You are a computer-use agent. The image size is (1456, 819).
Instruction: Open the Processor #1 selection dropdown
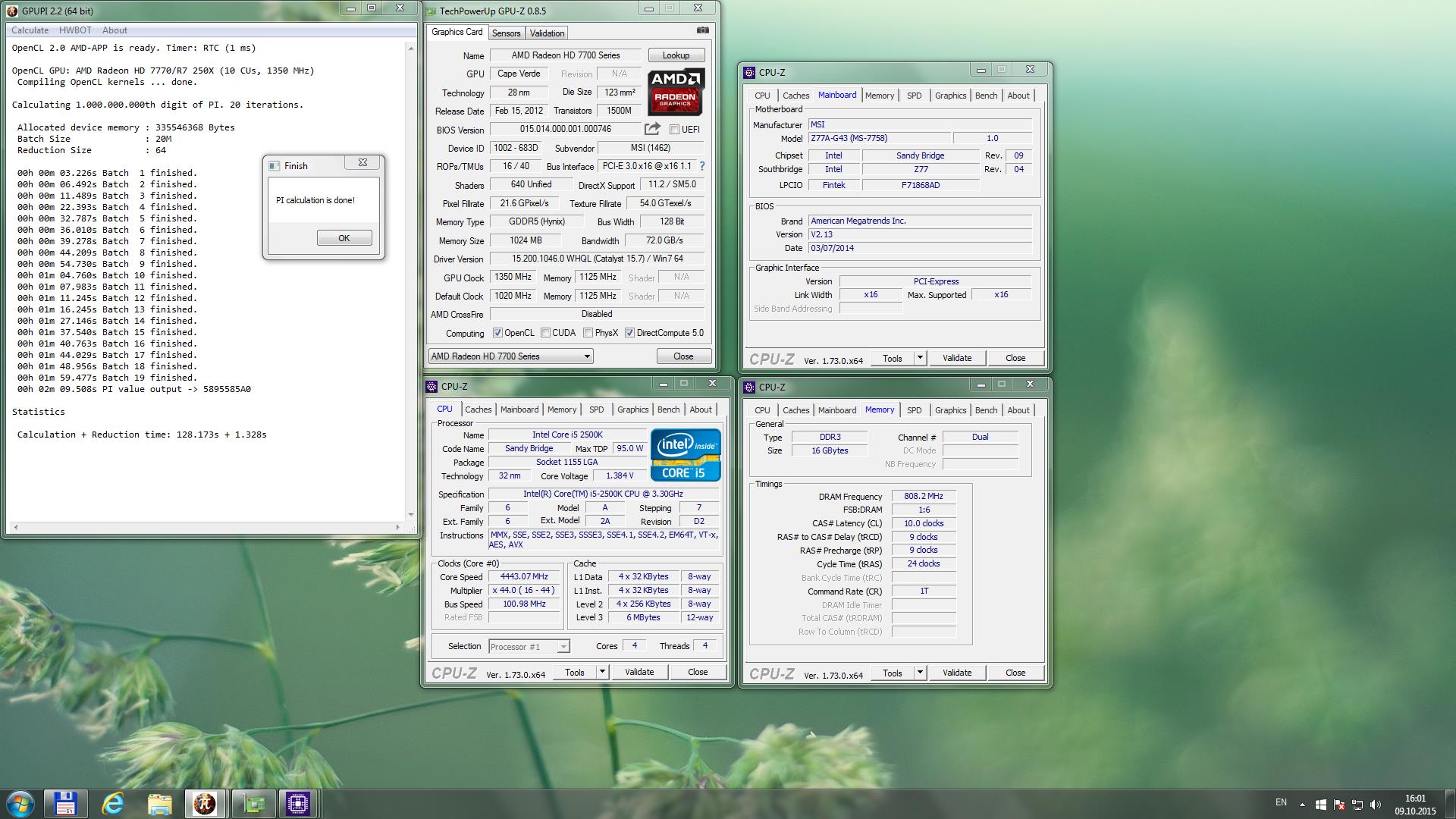click(529, 647)
